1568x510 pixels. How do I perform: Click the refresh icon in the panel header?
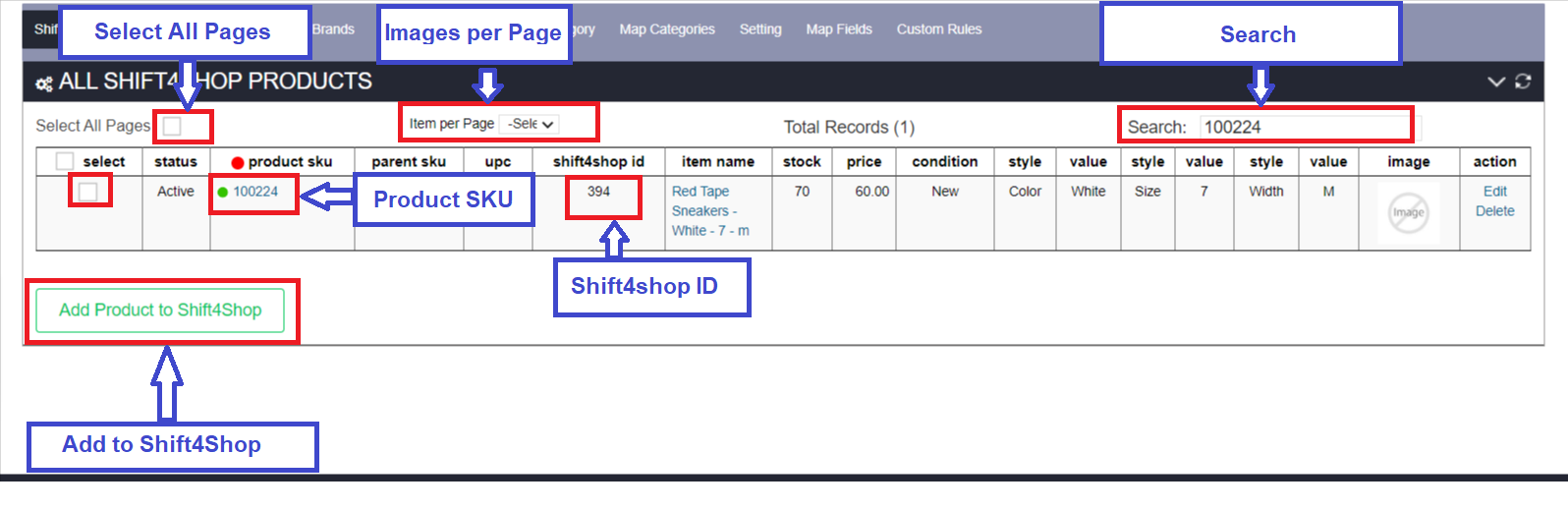pyautogui.click(x=1523, y=82)
